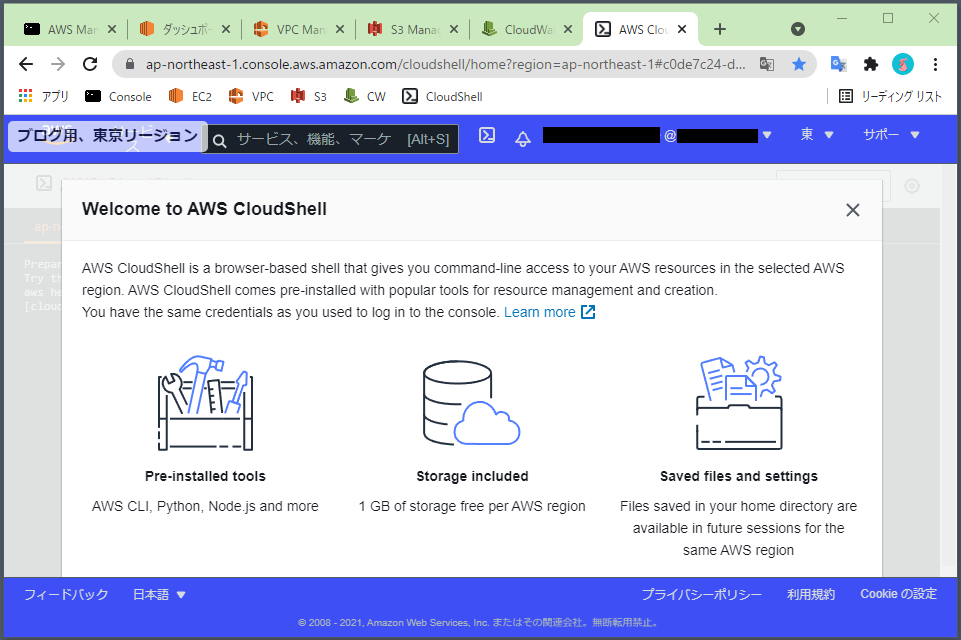Open the Console bookmark
Screen dimensions: 961x640
118,96
